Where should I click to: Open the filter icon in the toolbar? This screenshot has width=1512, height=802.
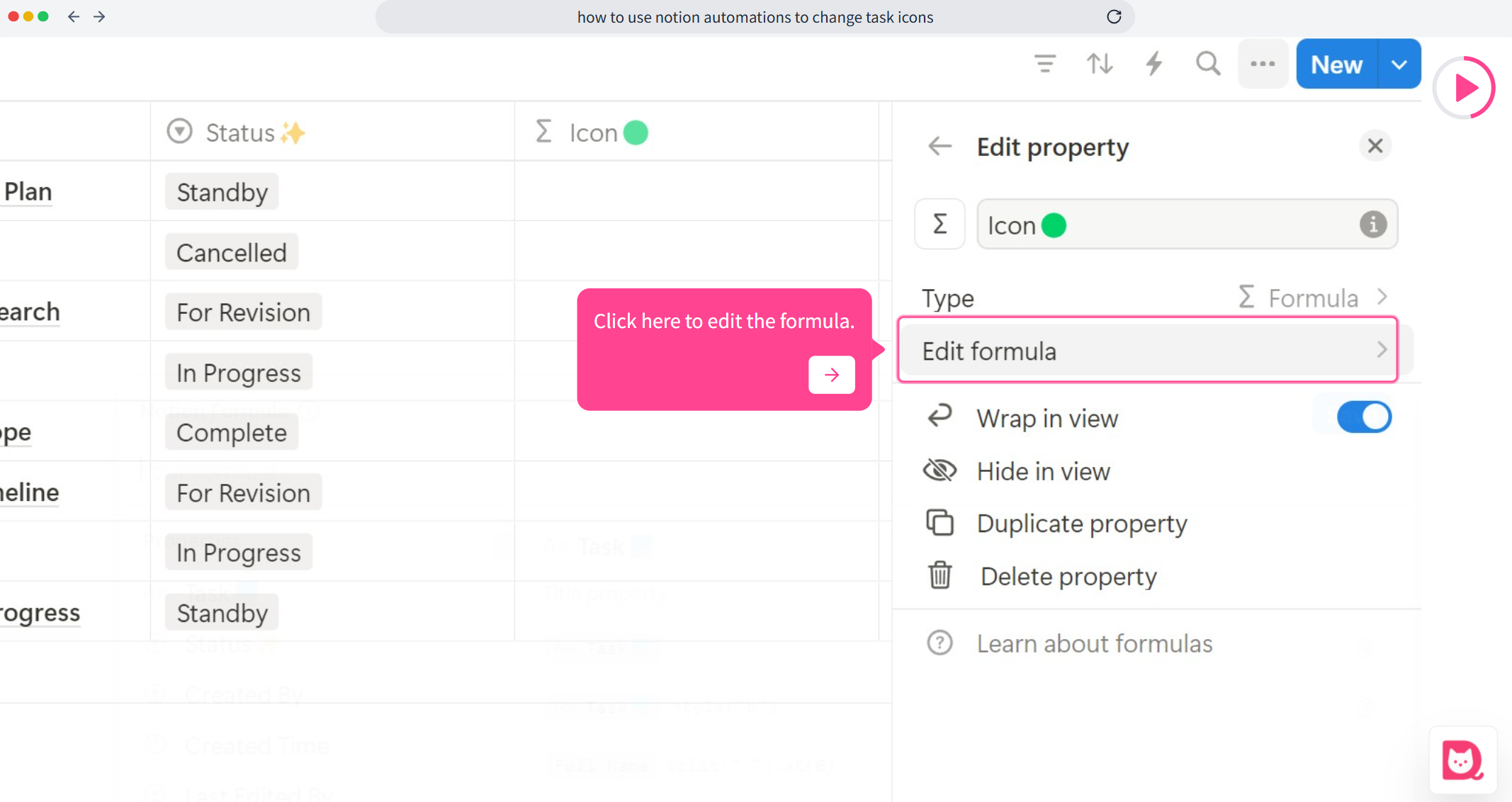(x=1044, y=64)
